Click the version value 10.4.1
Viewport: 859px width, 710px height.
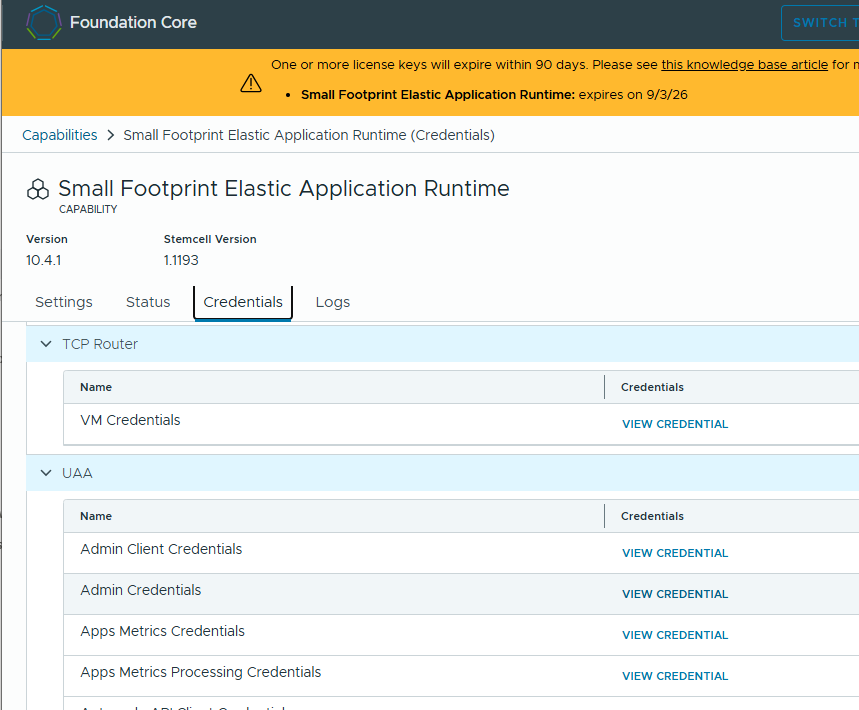point(43,260)
